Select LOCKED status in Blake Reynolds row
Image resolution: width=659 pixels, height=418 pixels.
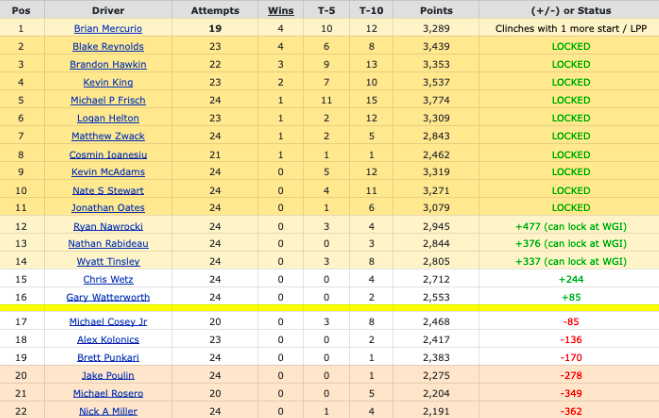coord(571,47)
